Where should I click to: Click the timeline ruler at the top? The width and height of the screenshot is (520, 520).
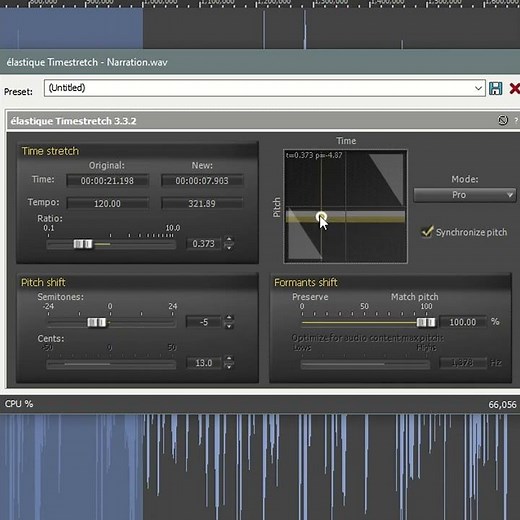pyautogui.click(x=260, y=4)
